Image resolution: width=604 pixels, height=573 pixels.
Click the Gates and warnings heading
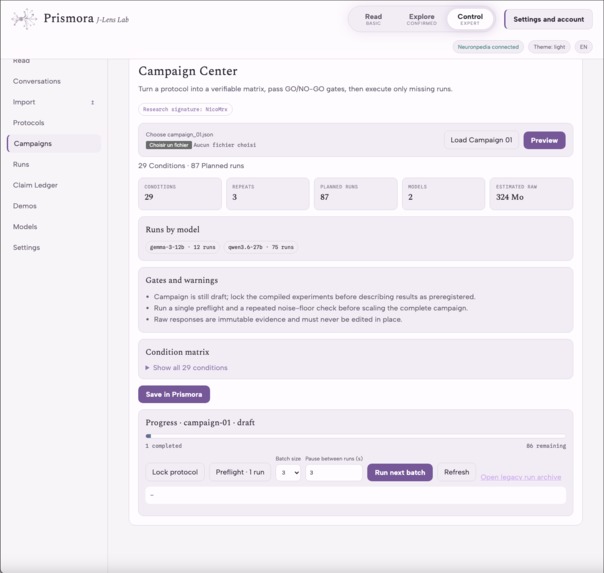click(182, 280)
